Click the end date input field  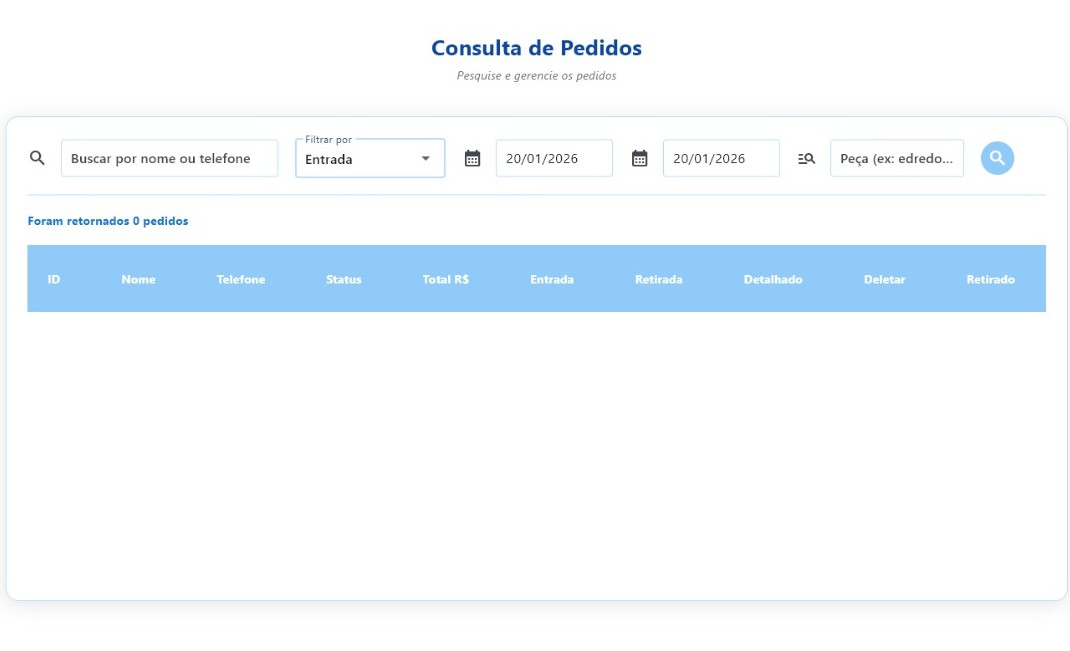point(721,158)
